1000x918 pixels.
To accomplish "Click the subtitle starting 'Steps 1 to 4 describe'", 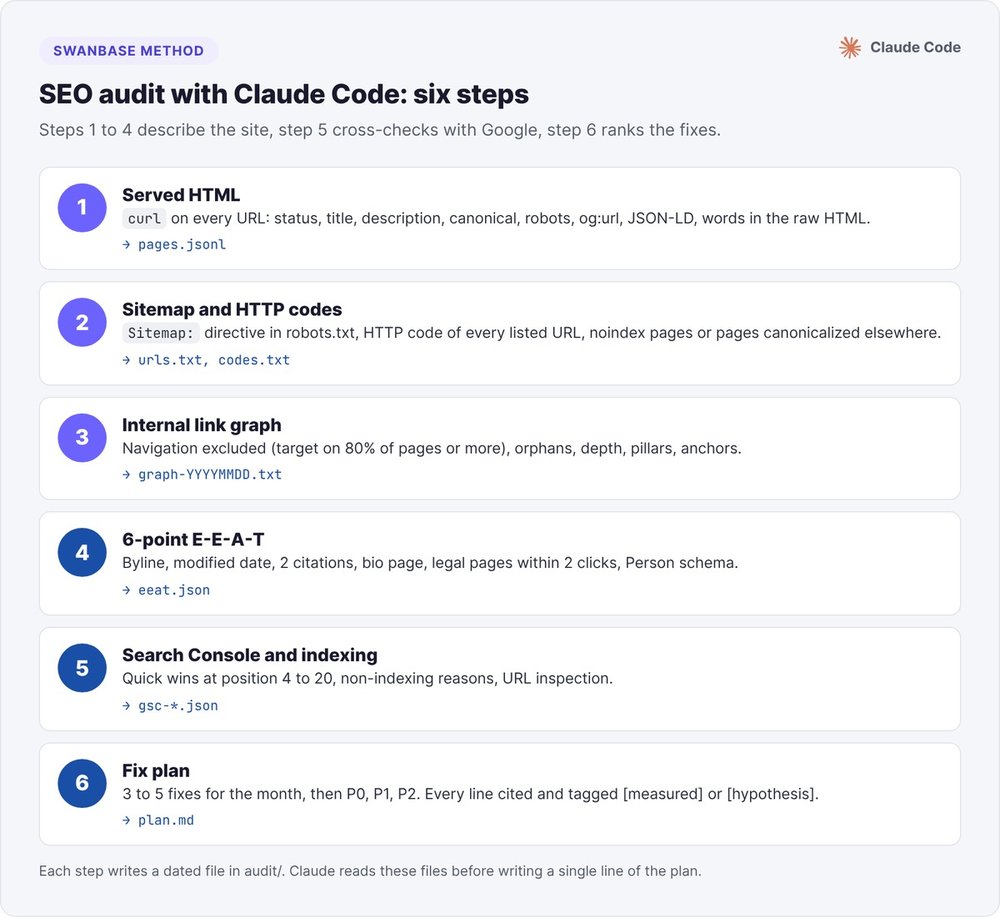I will (x=379, y=130).
